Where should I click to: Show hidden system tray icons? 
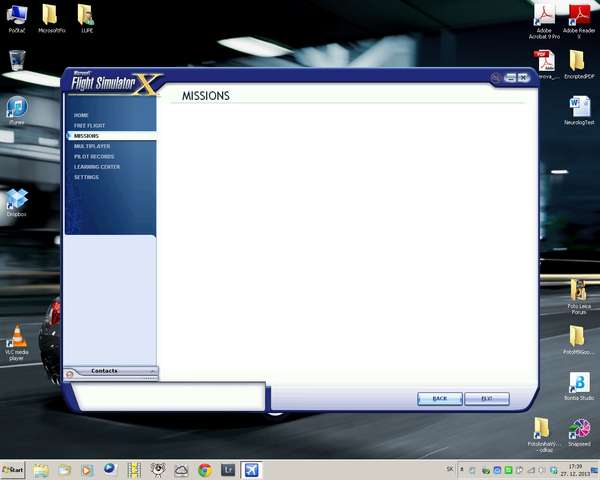[462, 470]
